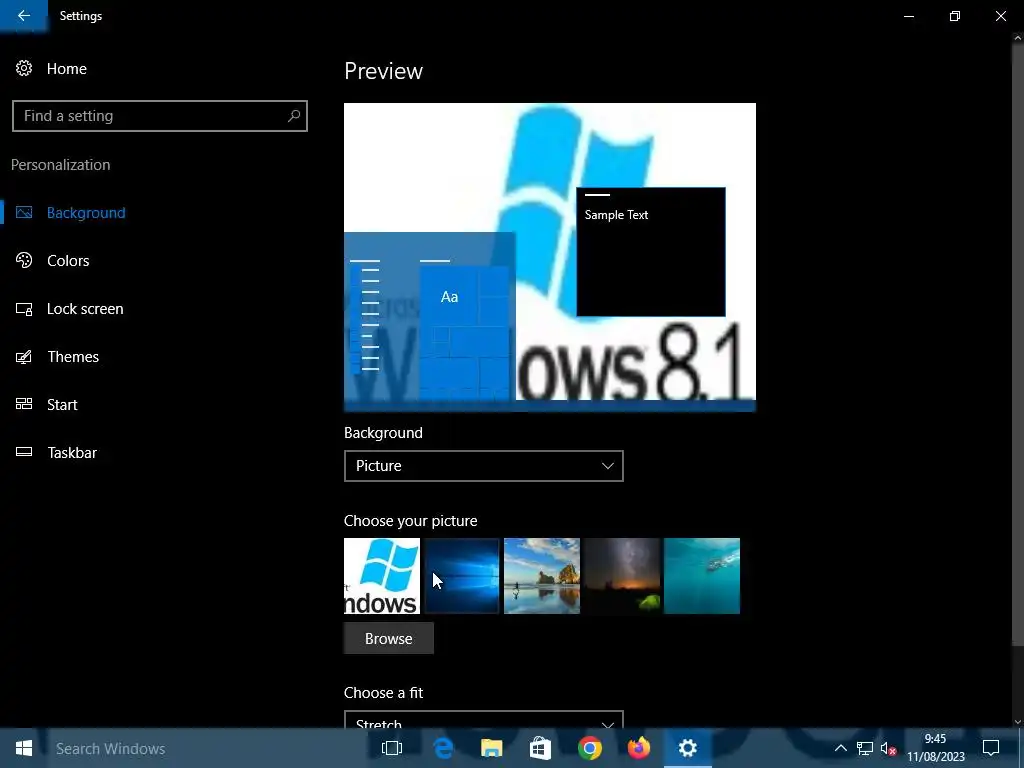Click the Search Windows taskbar box
1024x768 pixels.
point(204,748)
